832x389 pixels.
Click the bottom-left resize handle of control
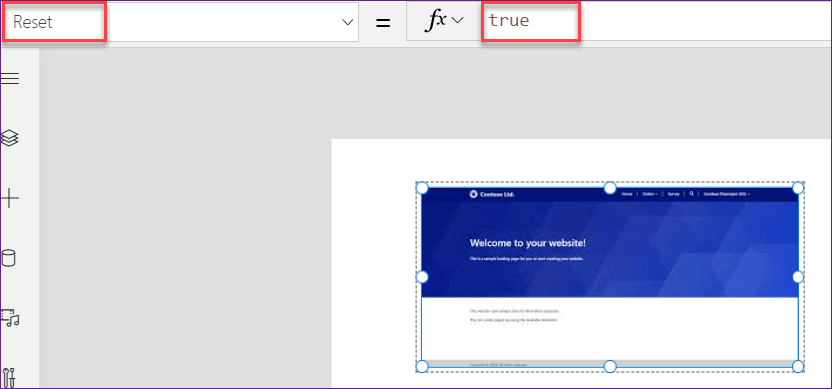[x=422, y=366]
